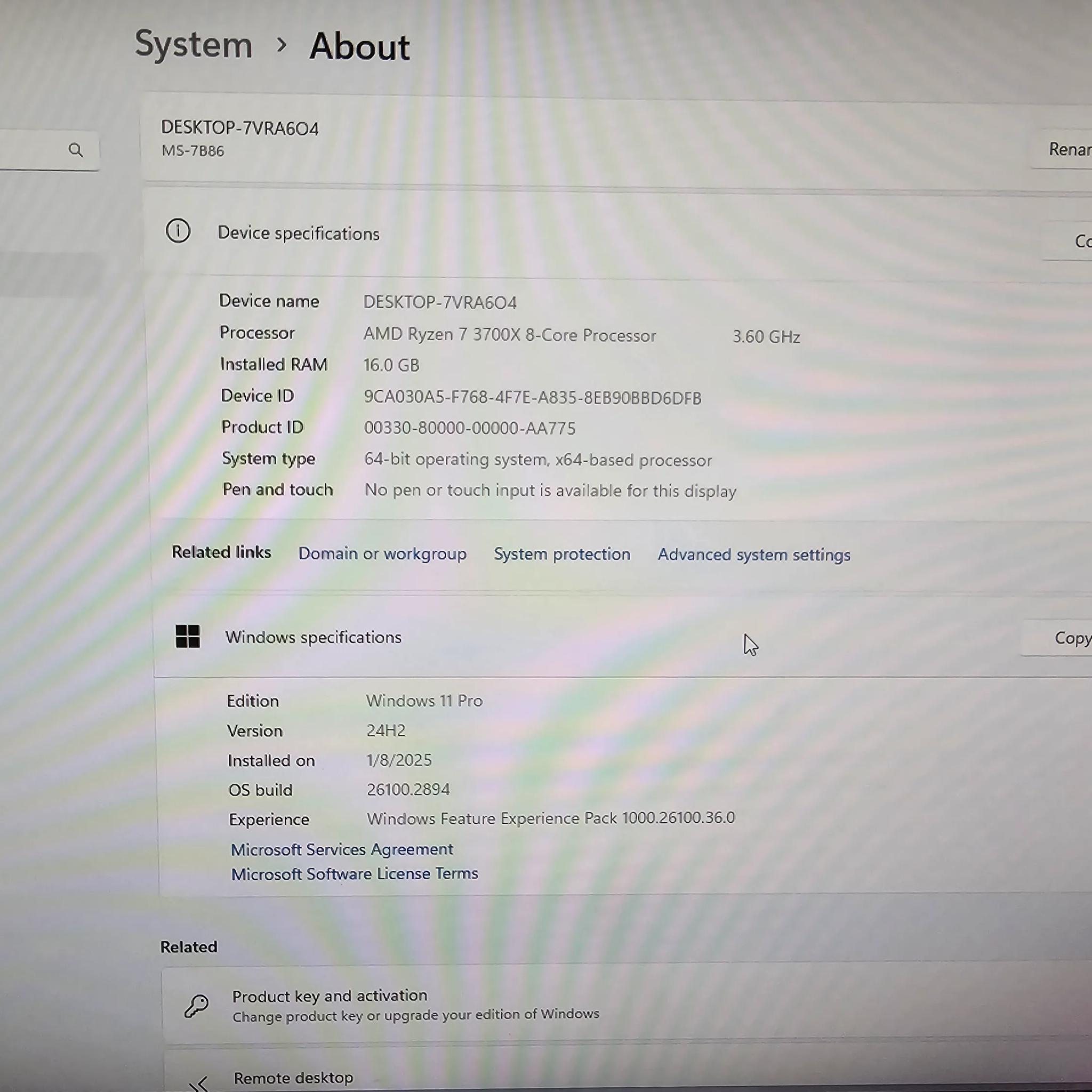Click the breadcrumb chevron after System
Viewport: 1092px width, 1092px height.
(281, 44)
